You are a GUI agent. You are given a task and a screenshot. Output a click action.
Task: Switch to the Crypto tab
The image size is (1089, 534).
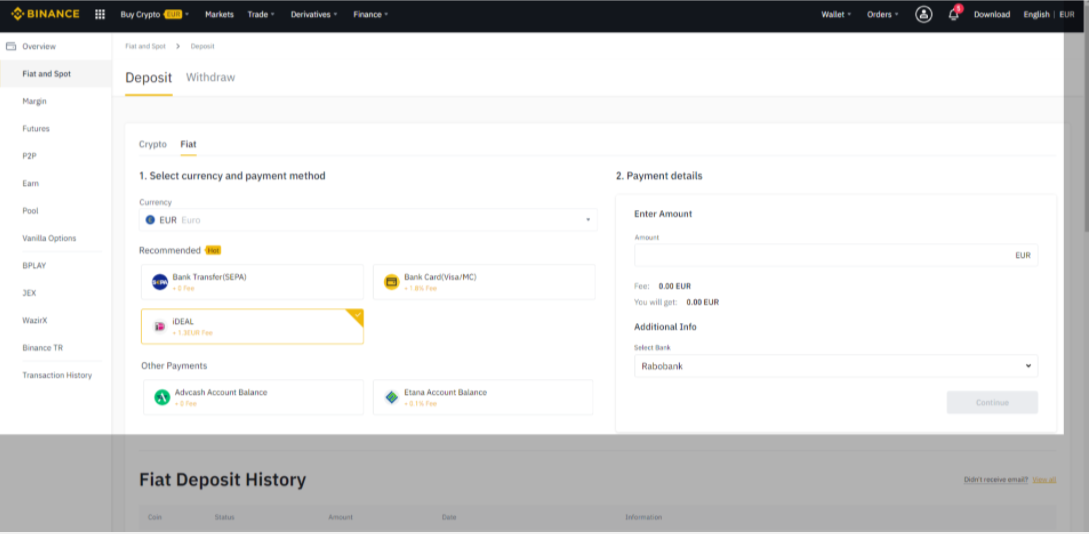click(x=153, y=144)
